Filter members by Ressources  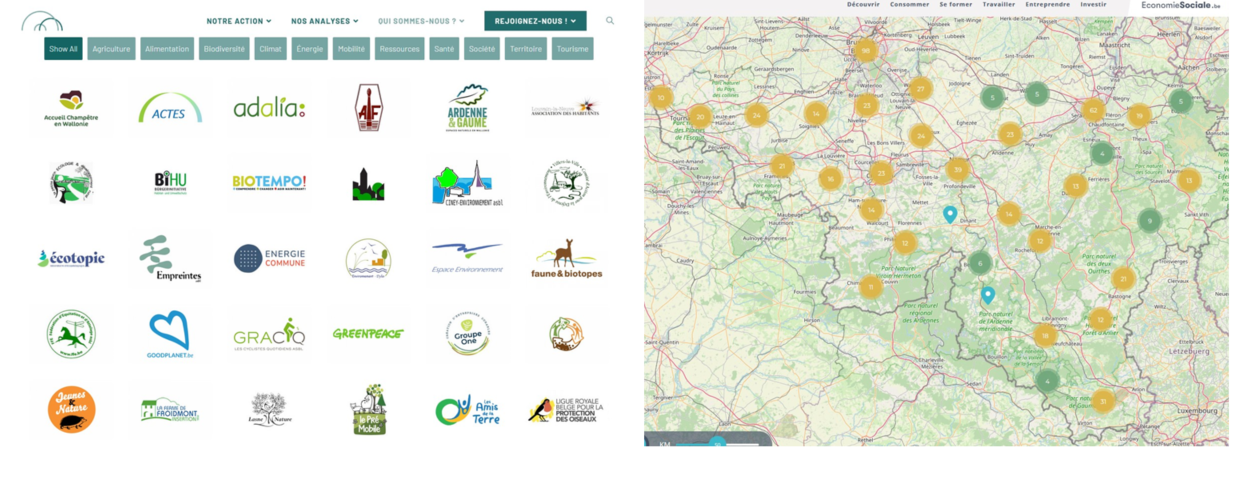point(400,49)
